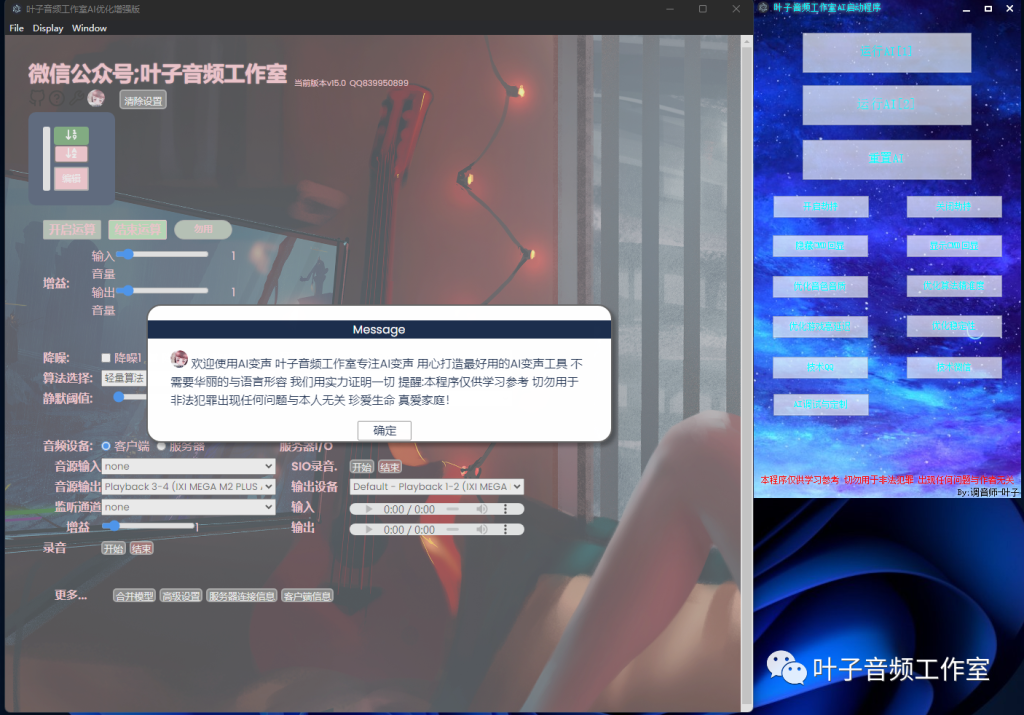
Task: Click the help question mark icon
Action: (x=57, y=98)
